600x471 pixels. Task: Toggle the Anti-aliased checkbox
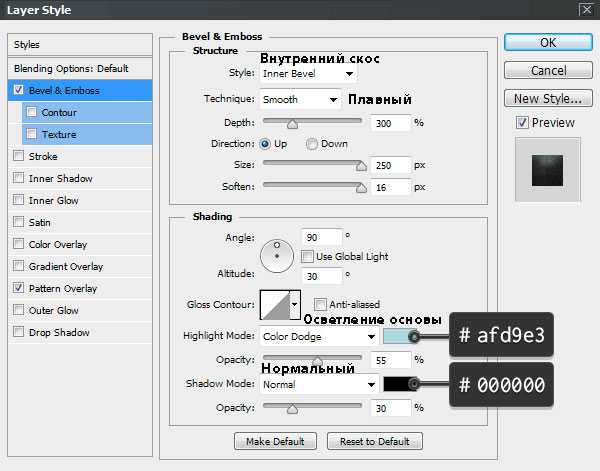[320, 304]
